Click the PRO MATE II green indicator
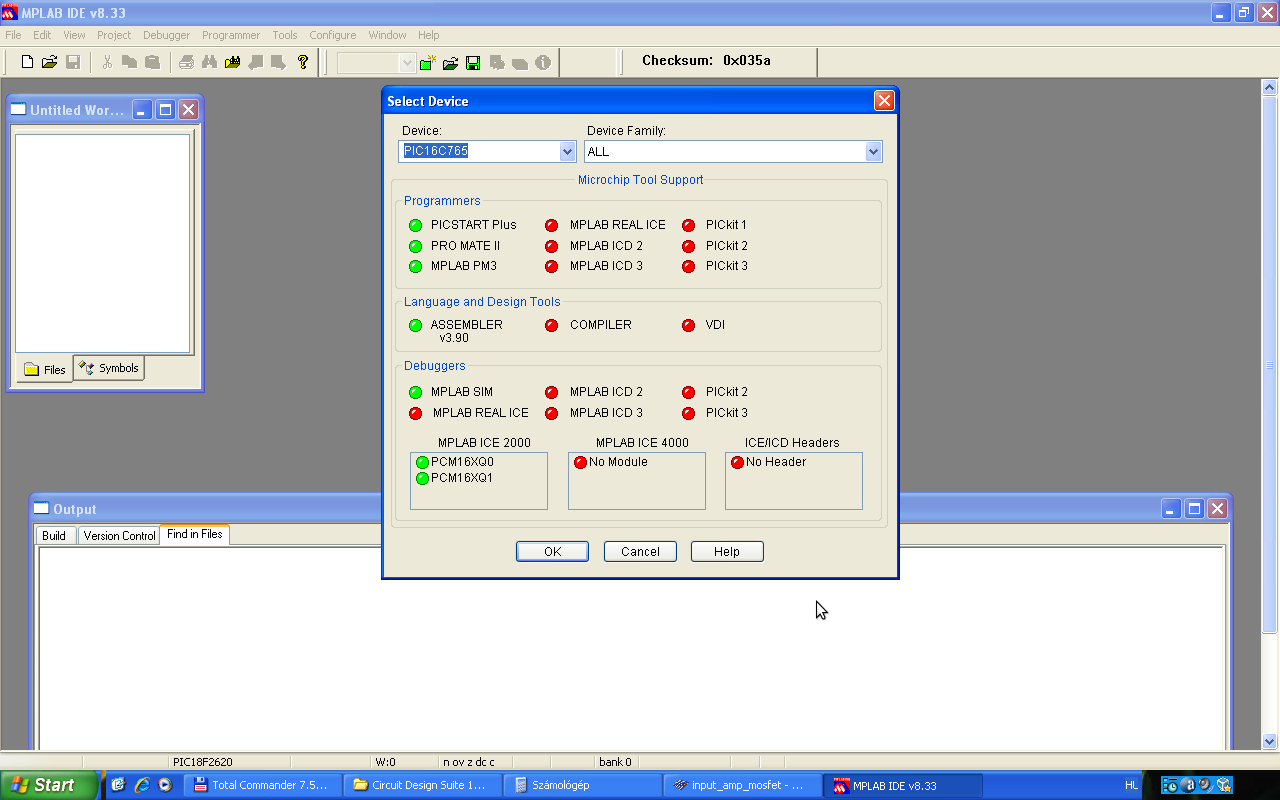This screenshot has width=1280, height=800. (x=416, y=246)
